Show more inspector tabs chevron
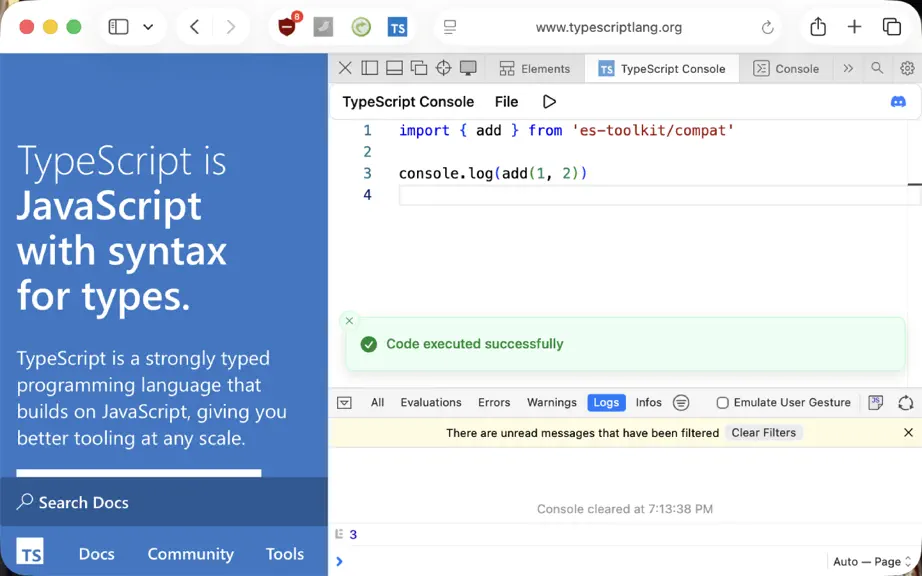 848,68
